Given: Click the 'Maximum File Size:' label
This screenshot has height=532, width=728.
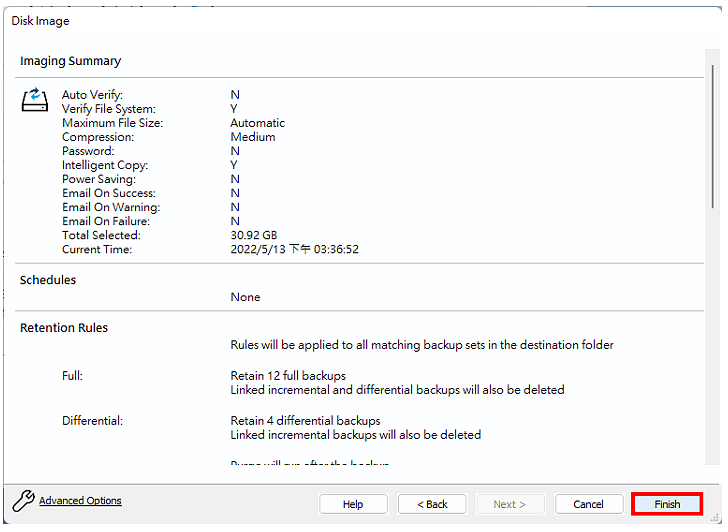Looking at the screenshot, I should click(x=112, y=123).
